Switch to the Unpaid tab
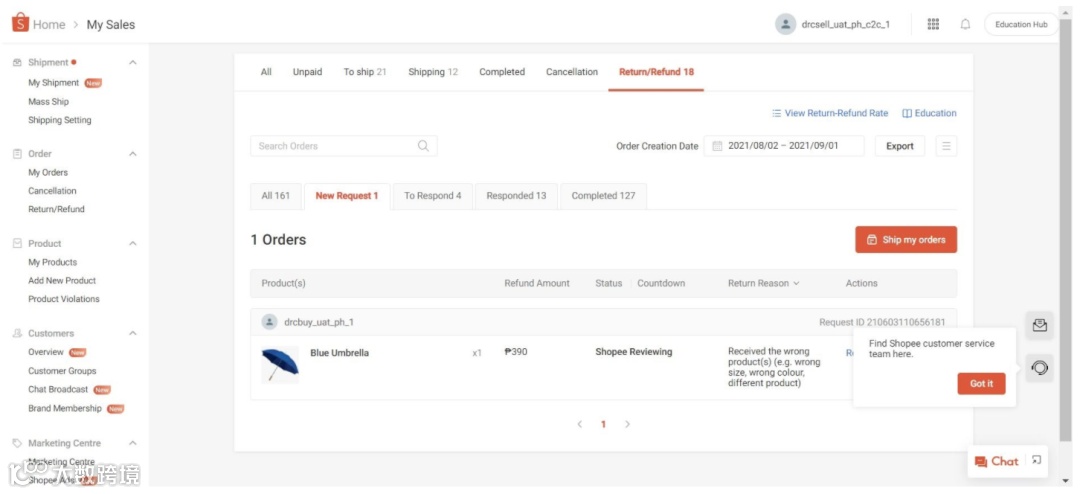The width and height of the screenshot is (1080, 494). 307,72
